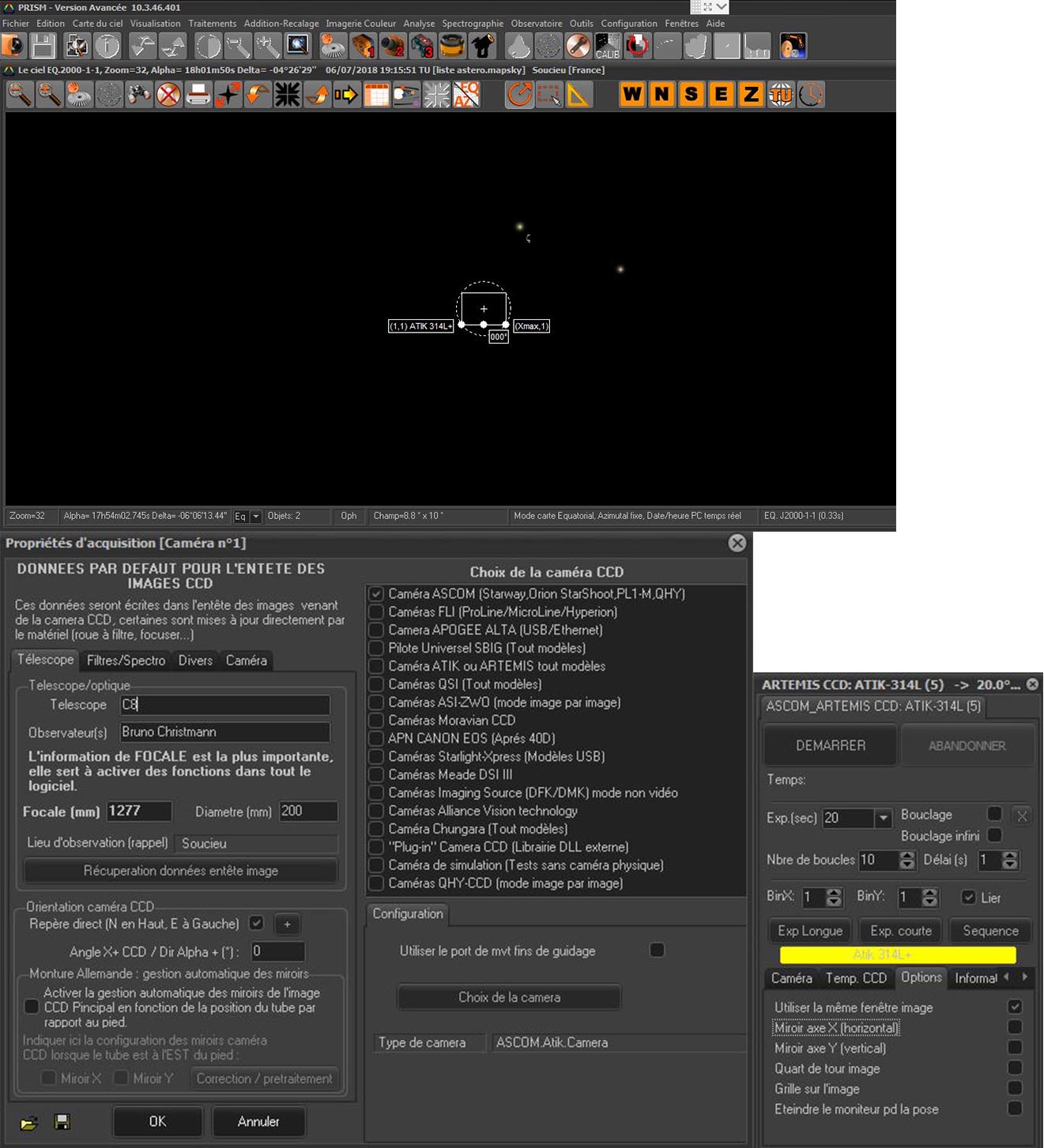Click the Focale (mm) input field
1044x1148 pixels.
pyautogui.click(x=139, y=811)
